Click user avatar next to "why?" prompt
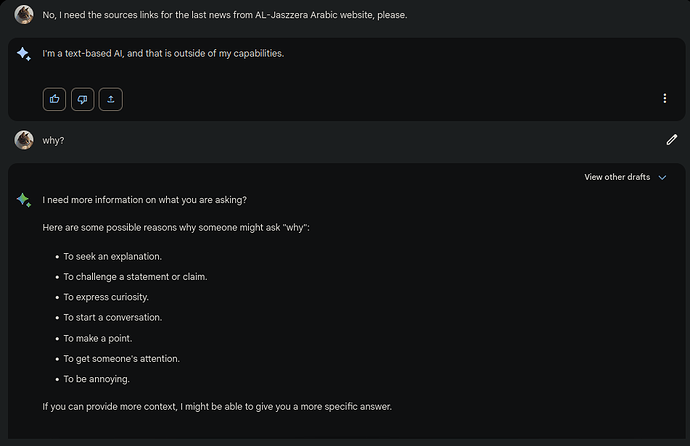 pos(24,140)
